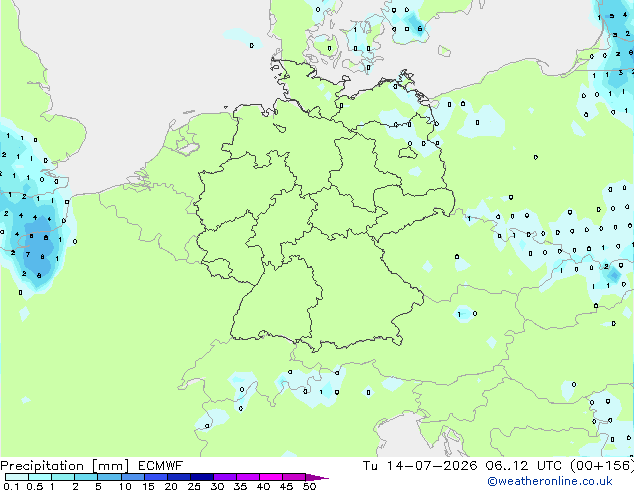Click the "ECMWF" model label
This screenshot has width=634, height=490.
click(160, 466)
